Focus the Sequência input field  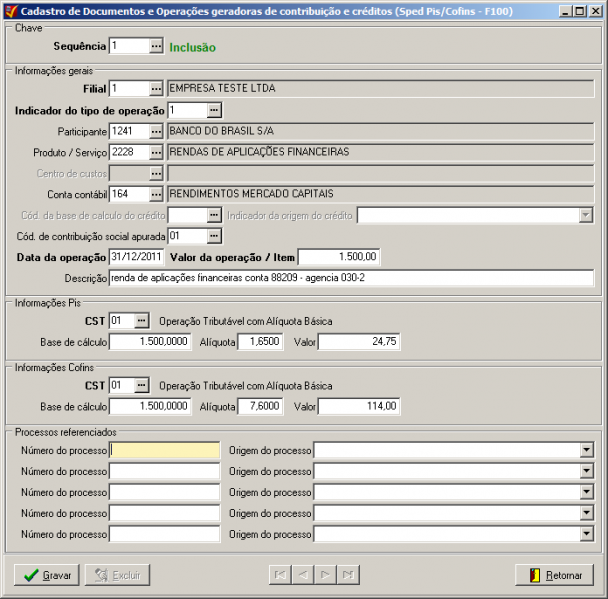point(130,47)
